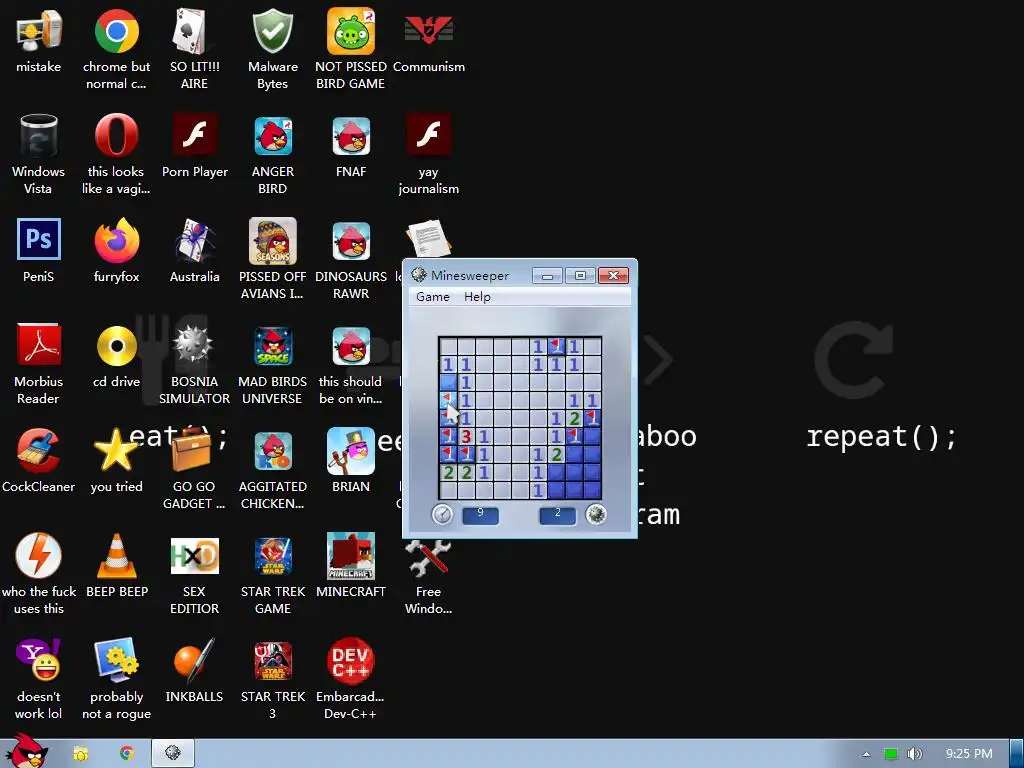Click the Minesweeper taskbar button
The width and height of the screenshot is (1024, 768).
tap(173, 754)
